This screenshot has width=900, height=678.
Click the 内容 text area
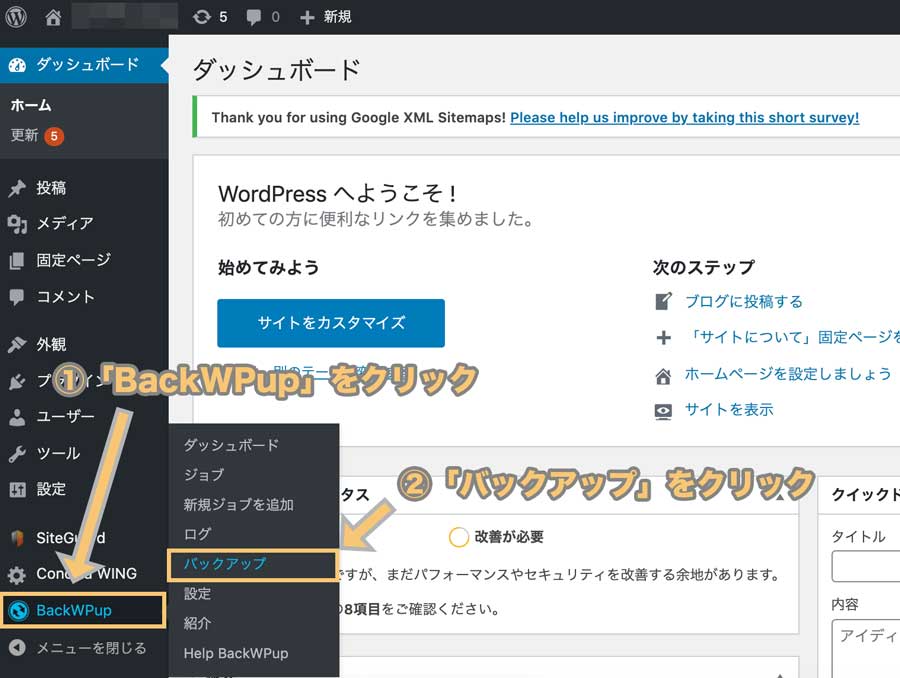(x=866, y=648)
